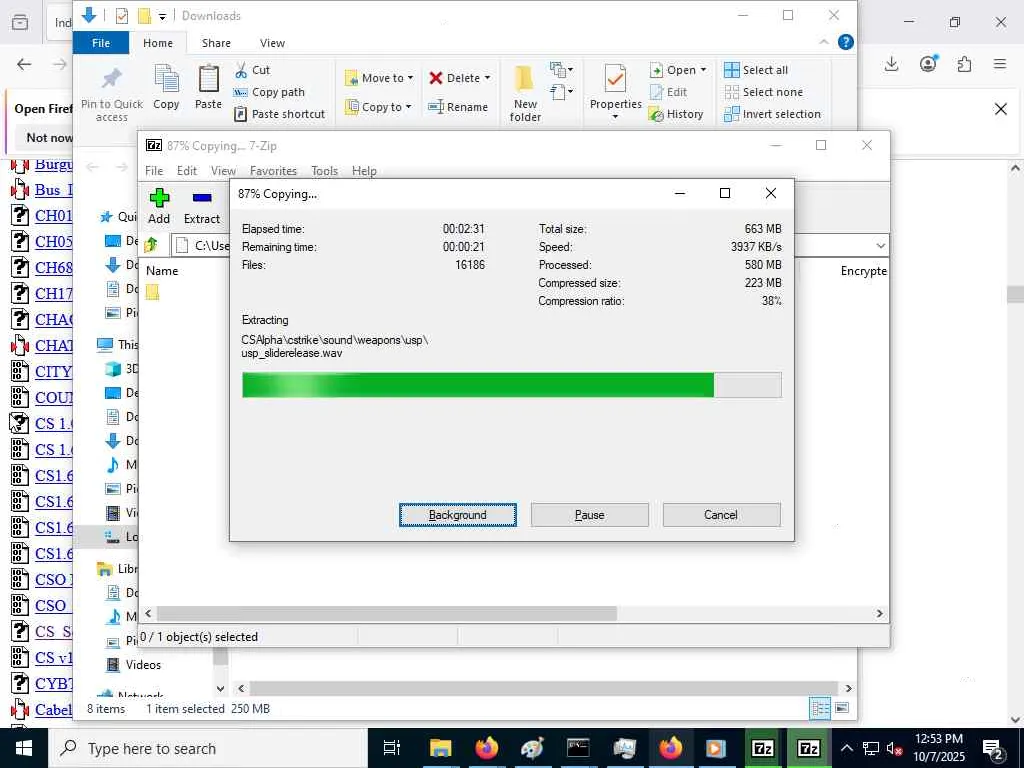
Task: Click the 7-Zip Extract minus icon
Action: 202,198
